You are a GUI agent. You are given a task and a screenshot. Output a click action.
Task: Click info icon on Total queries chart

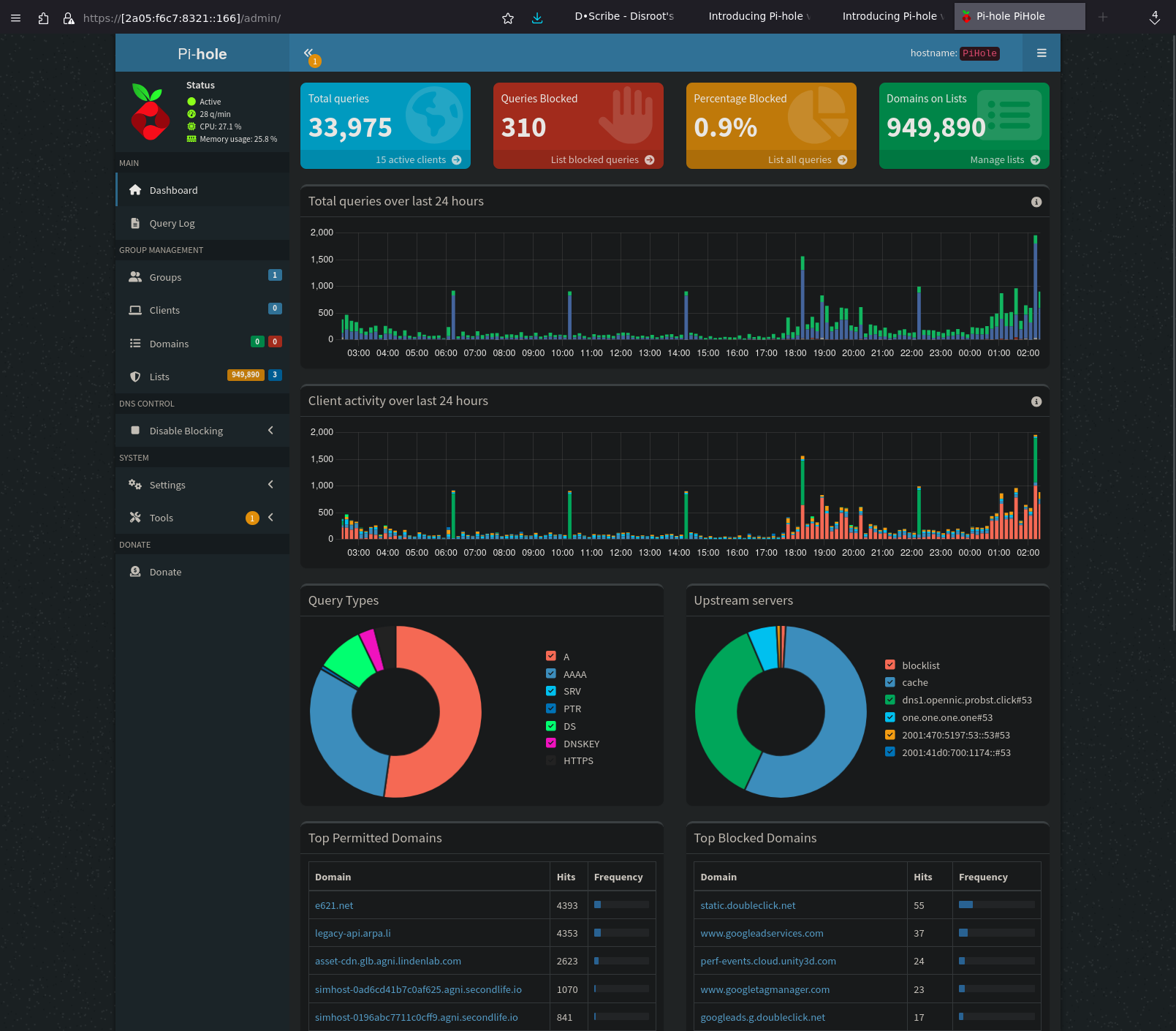[x=1036, y=202]
